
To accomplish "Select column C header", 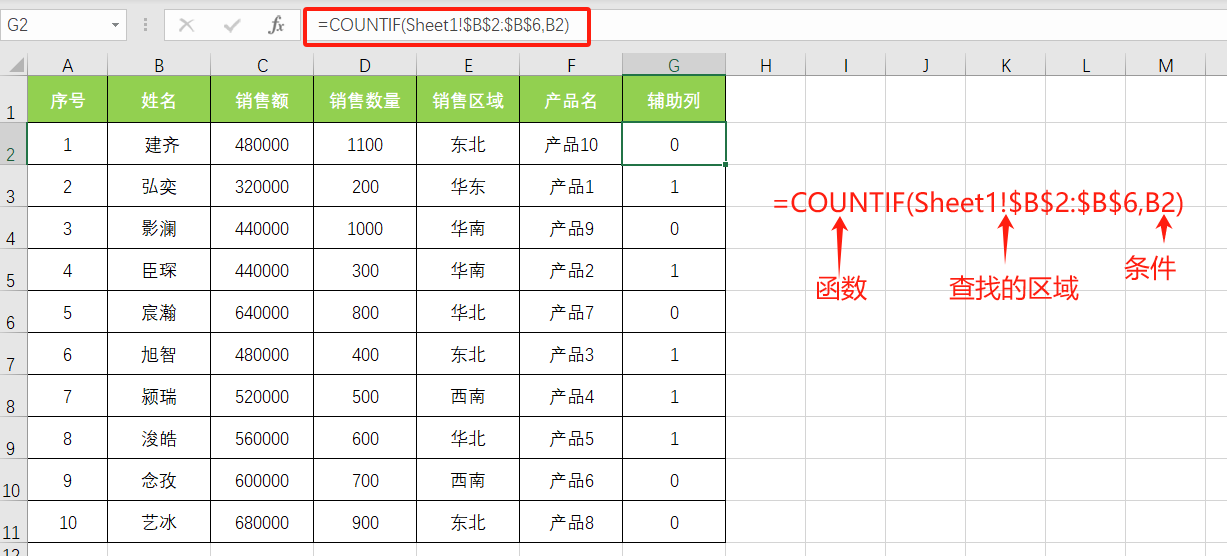I will coord(262,66).
